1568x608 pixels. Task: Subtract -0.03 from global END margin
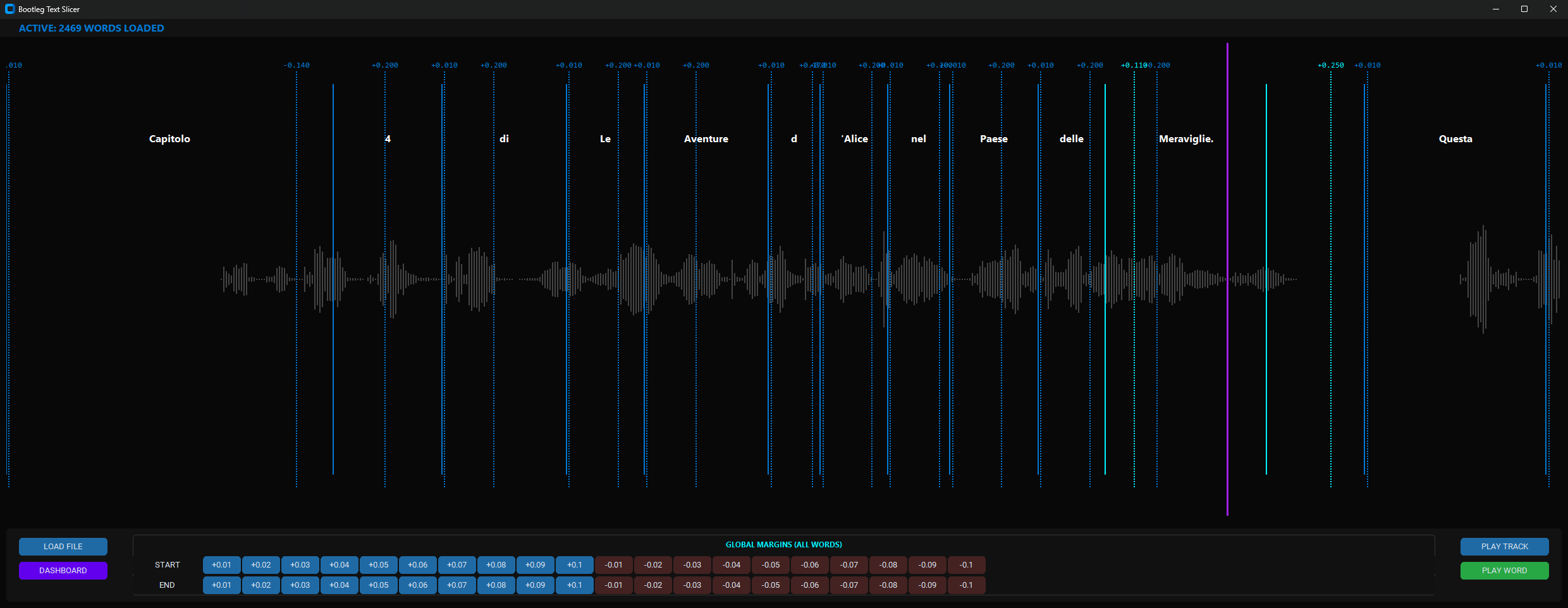(x=692, y=585)
